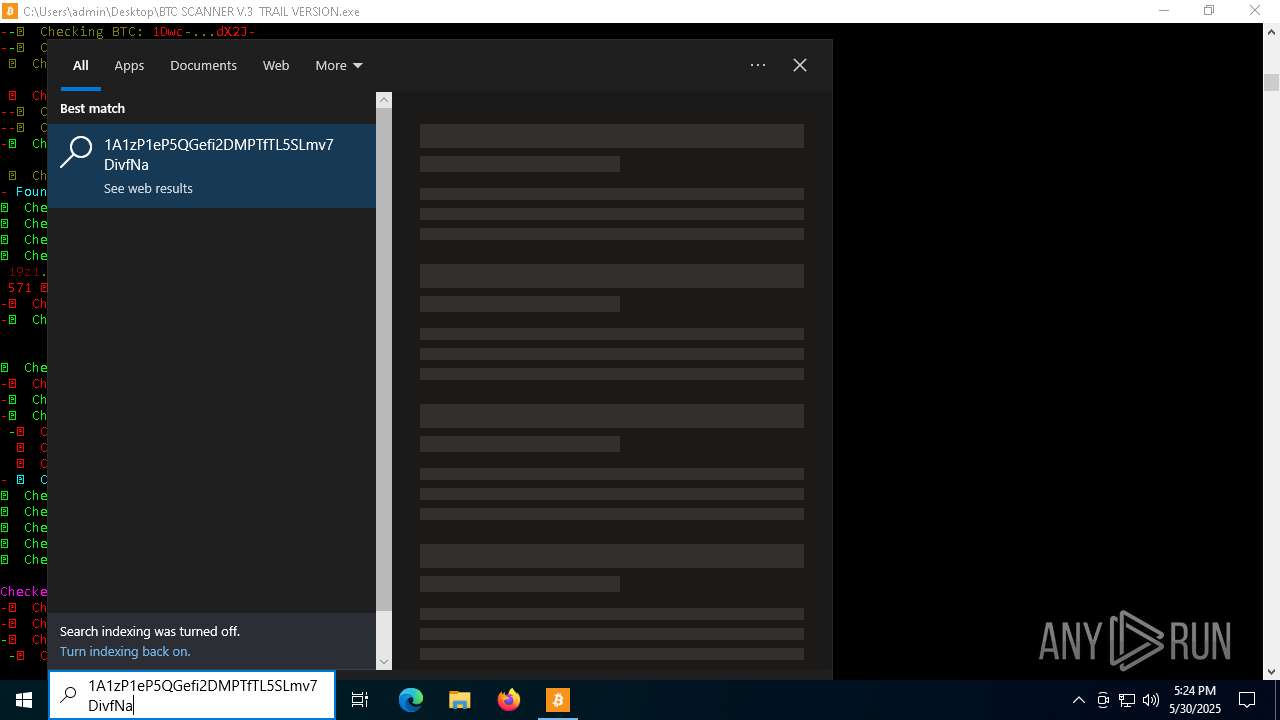1280x720 pixels.
Task: Click the console window scrollbar thumb
Action: [1271, 82]
